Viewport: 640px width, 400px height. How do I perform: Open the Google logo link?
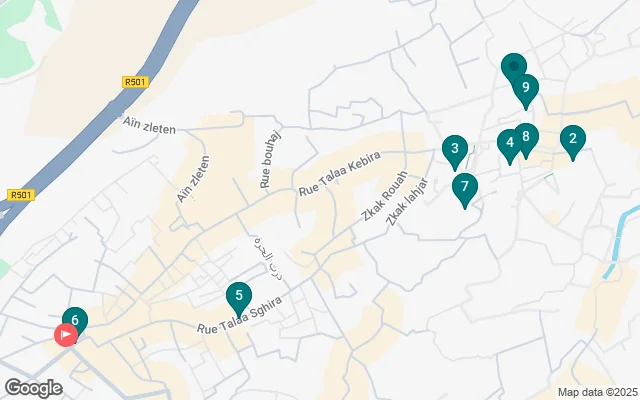coord(34,388)
